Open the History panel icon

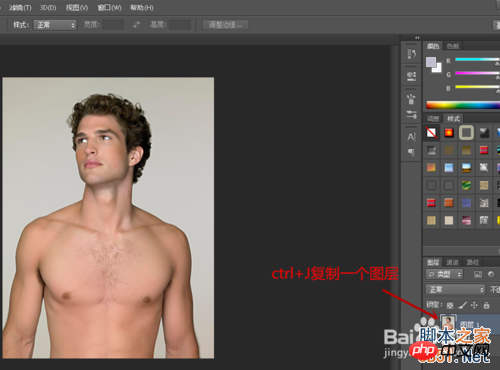pos(412,53)
